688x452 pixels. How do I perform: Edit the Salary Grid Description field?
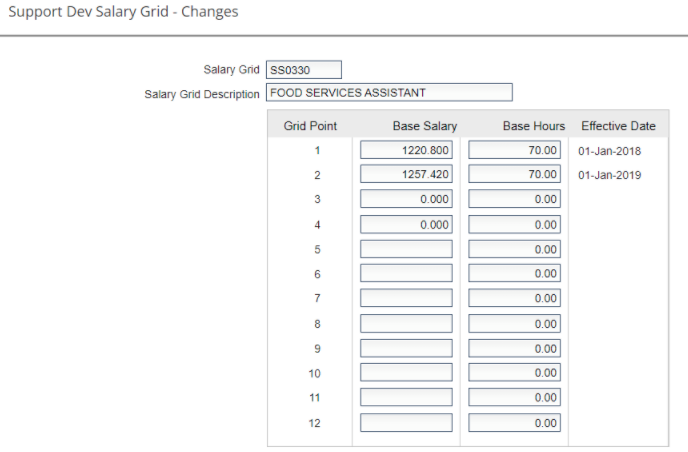tap(388, 93)
